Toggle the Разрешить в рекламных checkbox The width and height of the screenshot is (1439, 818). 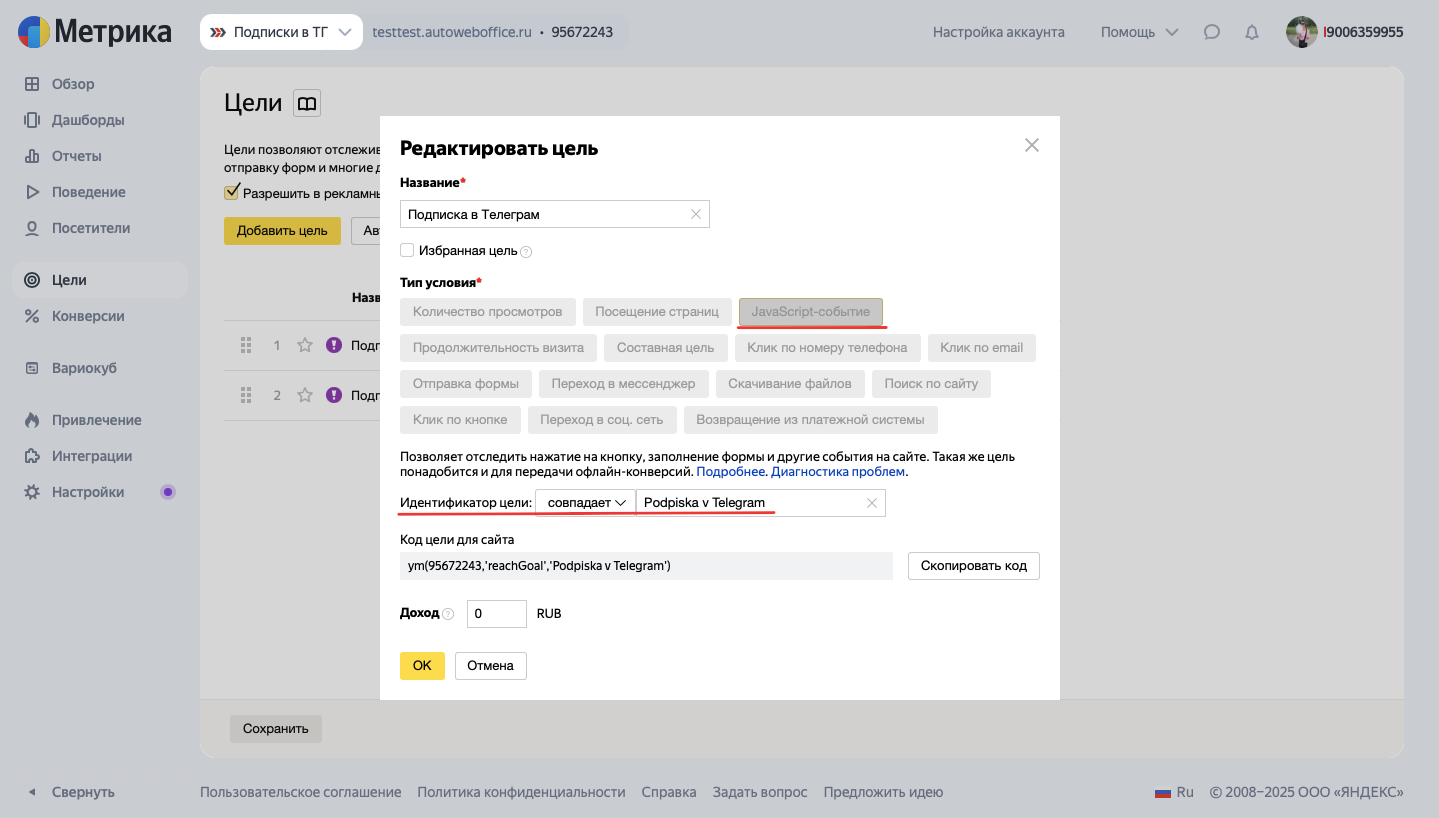tap(232, 192)
